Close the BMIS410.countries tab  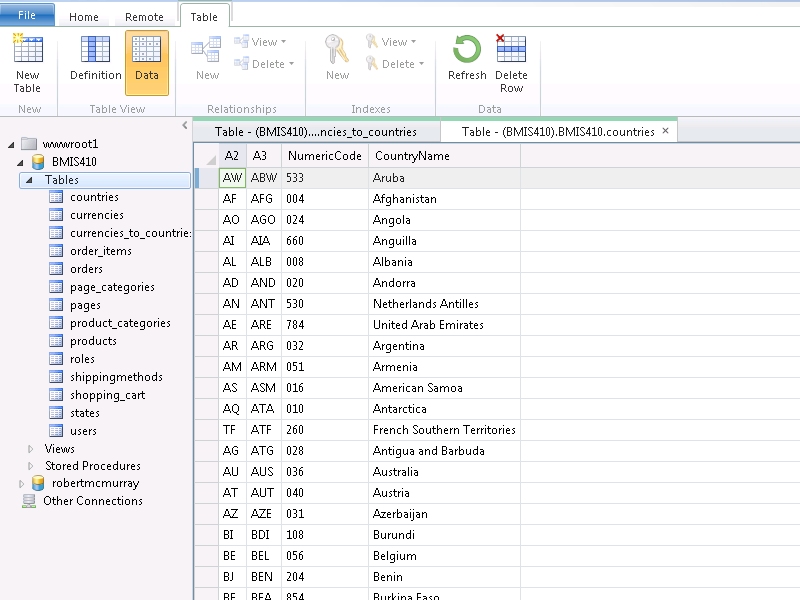click(x=666, y=131)
